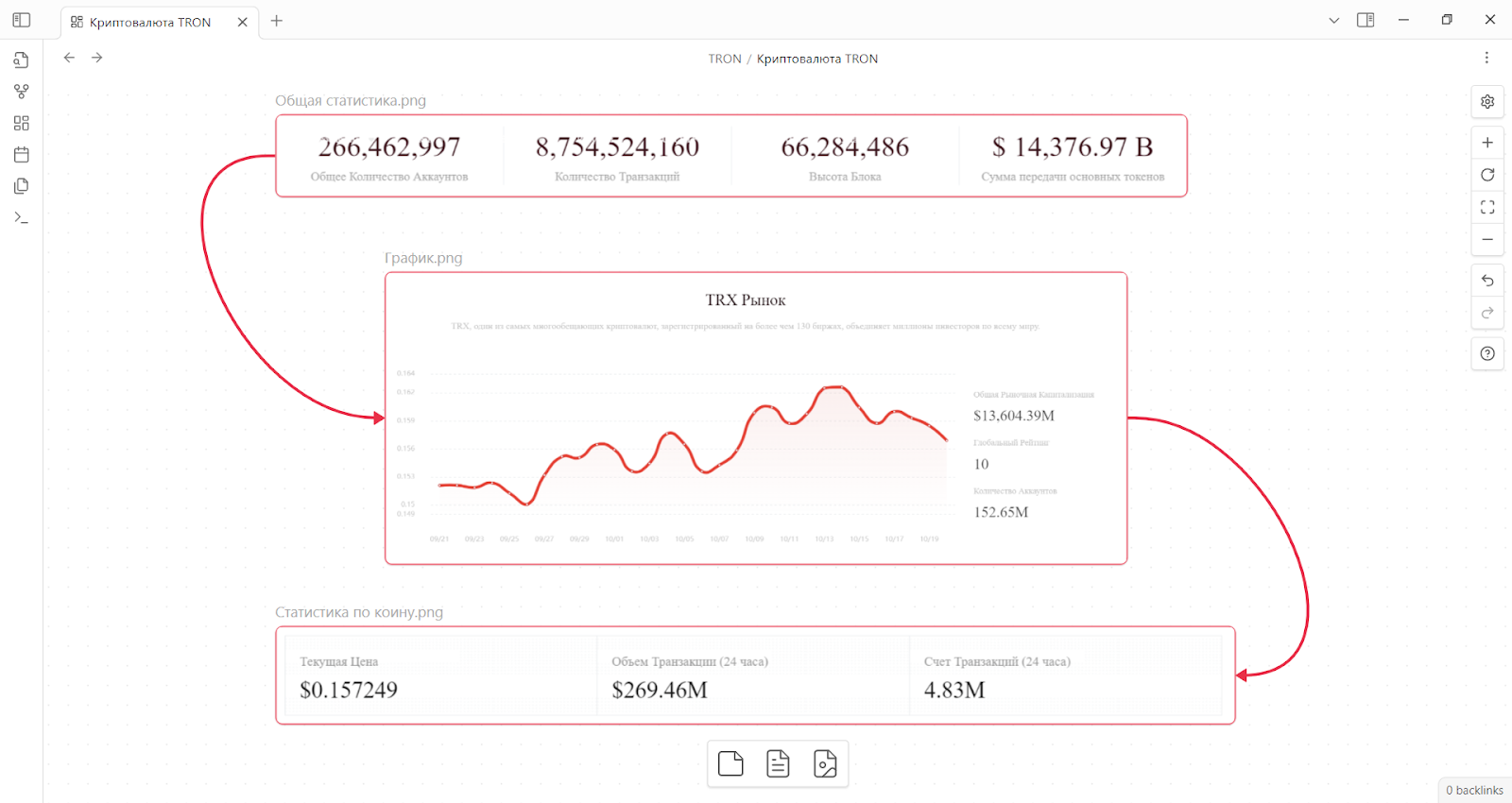Select the 266,462,997 accounts value

pyautogui.click(x=389, y=147)
